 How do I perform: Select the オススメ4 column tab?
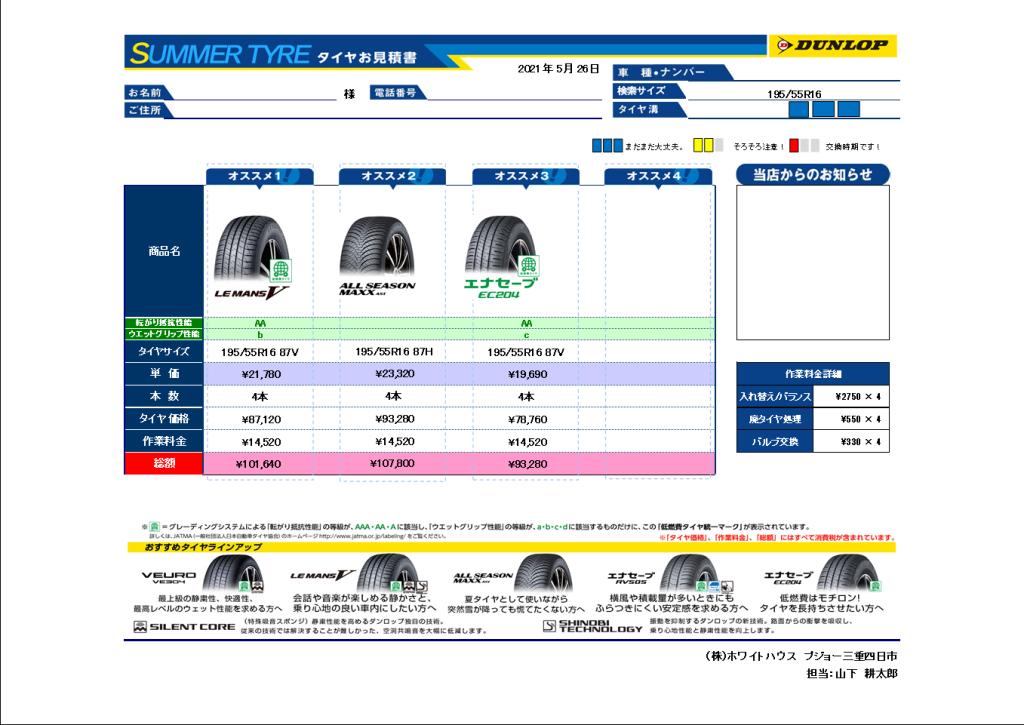[658, 176]
